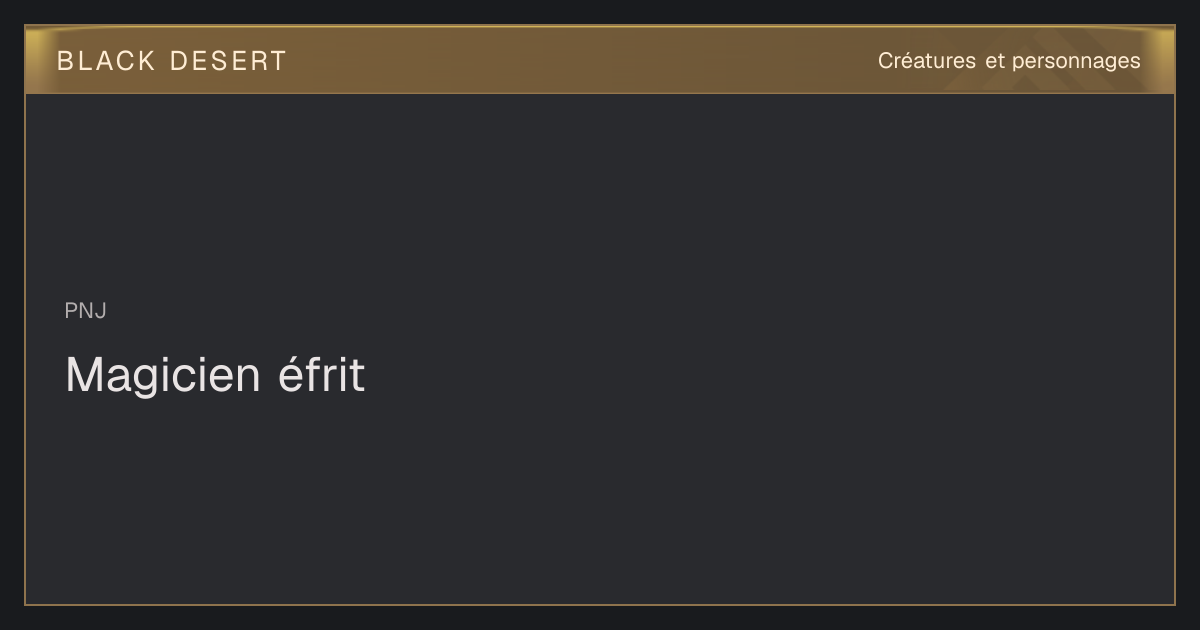The height and width of the screenshot is (630, 1200).
Task: Click the word Créatures in the header
Action: point(927,61)
